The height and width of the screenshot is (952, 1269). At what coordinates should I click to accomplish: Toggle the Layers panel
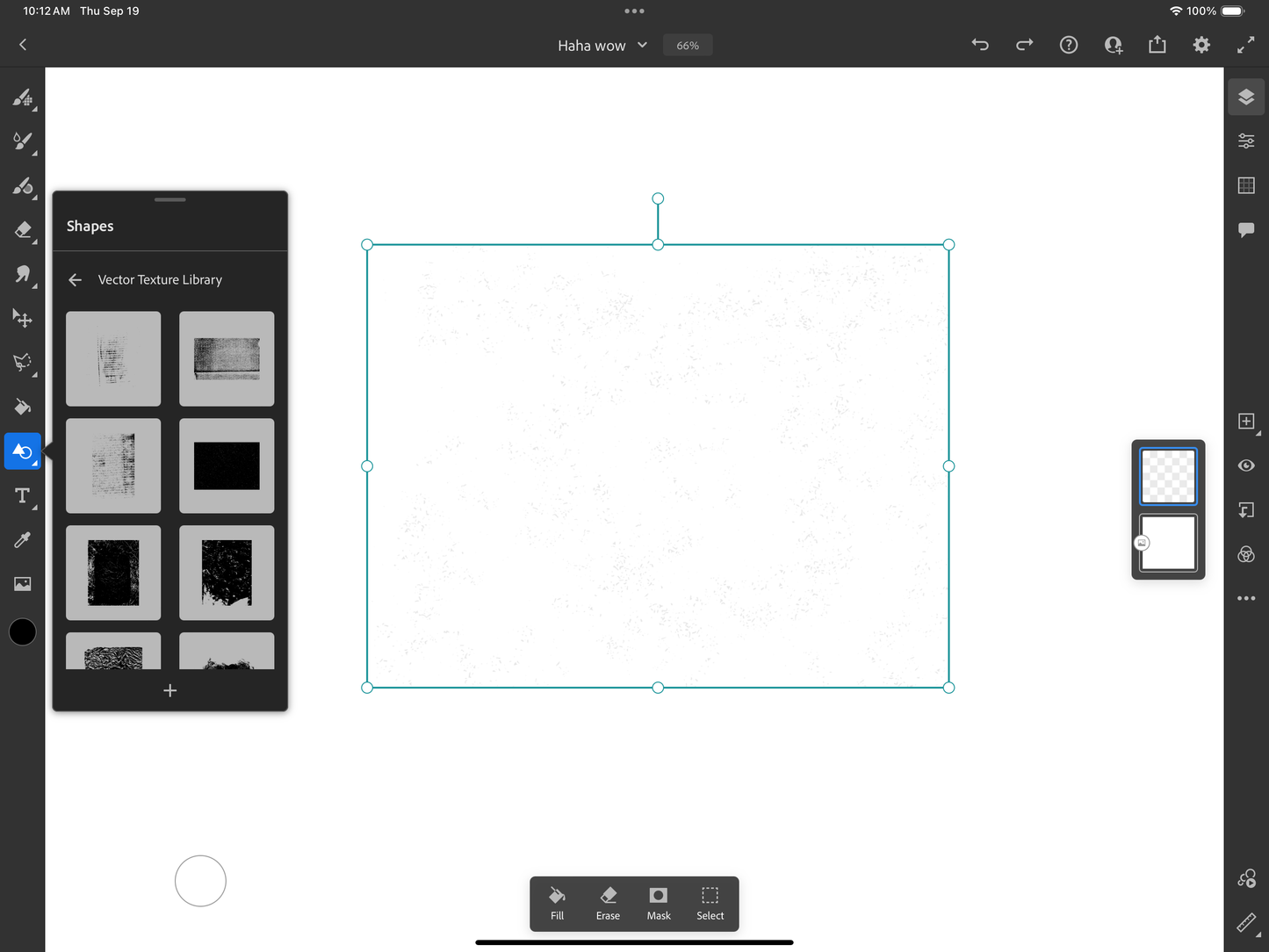click(1246, 97)
